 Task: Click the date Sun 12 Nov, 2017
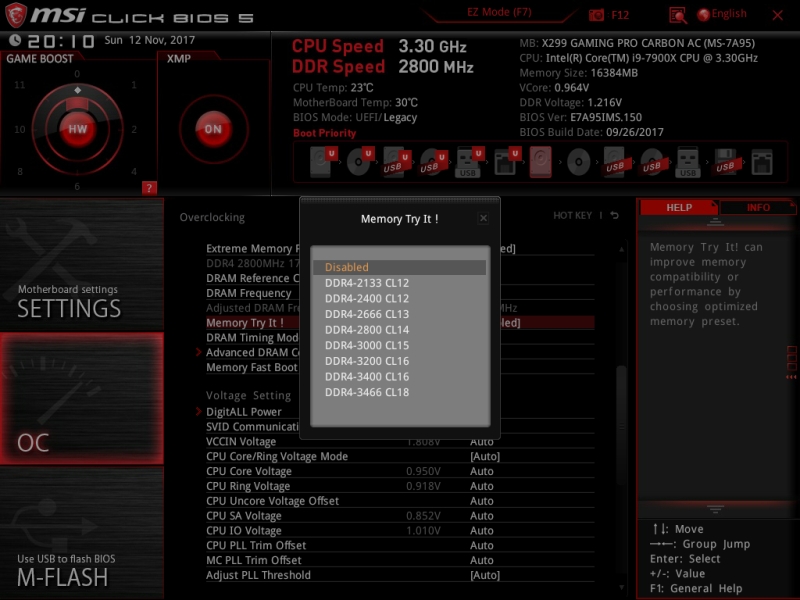pos(149,40)
